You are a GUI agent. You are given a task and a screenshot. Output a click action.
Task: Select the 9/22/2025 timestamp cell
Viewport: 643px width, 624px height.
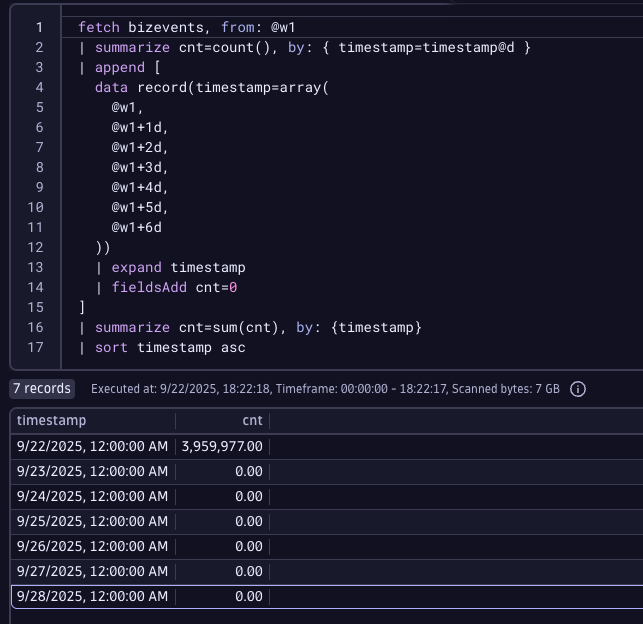(x=92, y=446)
